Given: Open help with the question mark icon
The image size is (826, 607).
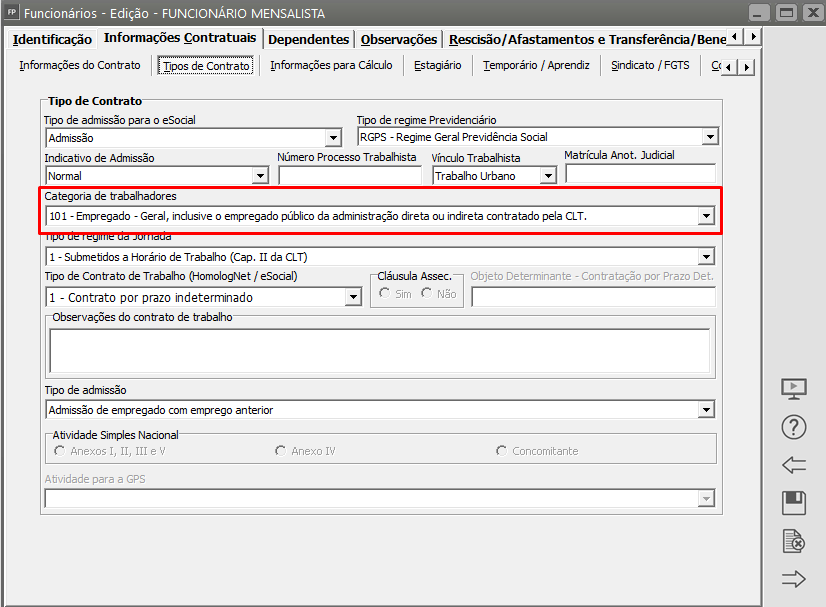Looking at the screenshot, I should [793, 427].
